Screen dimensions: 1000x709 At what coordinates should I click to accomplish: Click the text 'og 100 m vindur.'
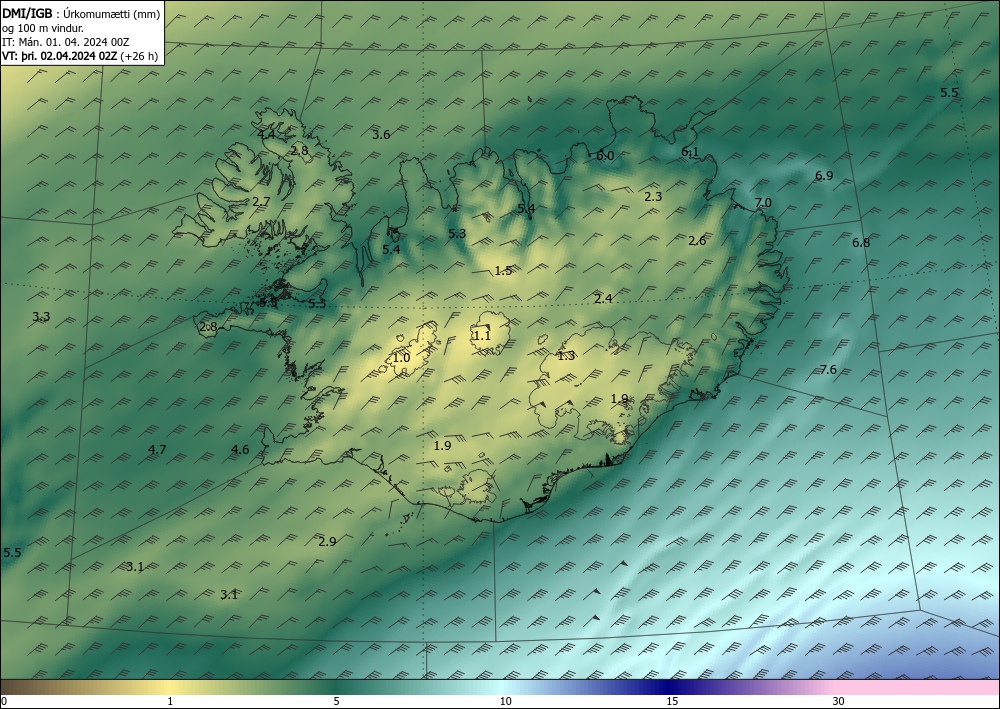(x=43, y=28)
